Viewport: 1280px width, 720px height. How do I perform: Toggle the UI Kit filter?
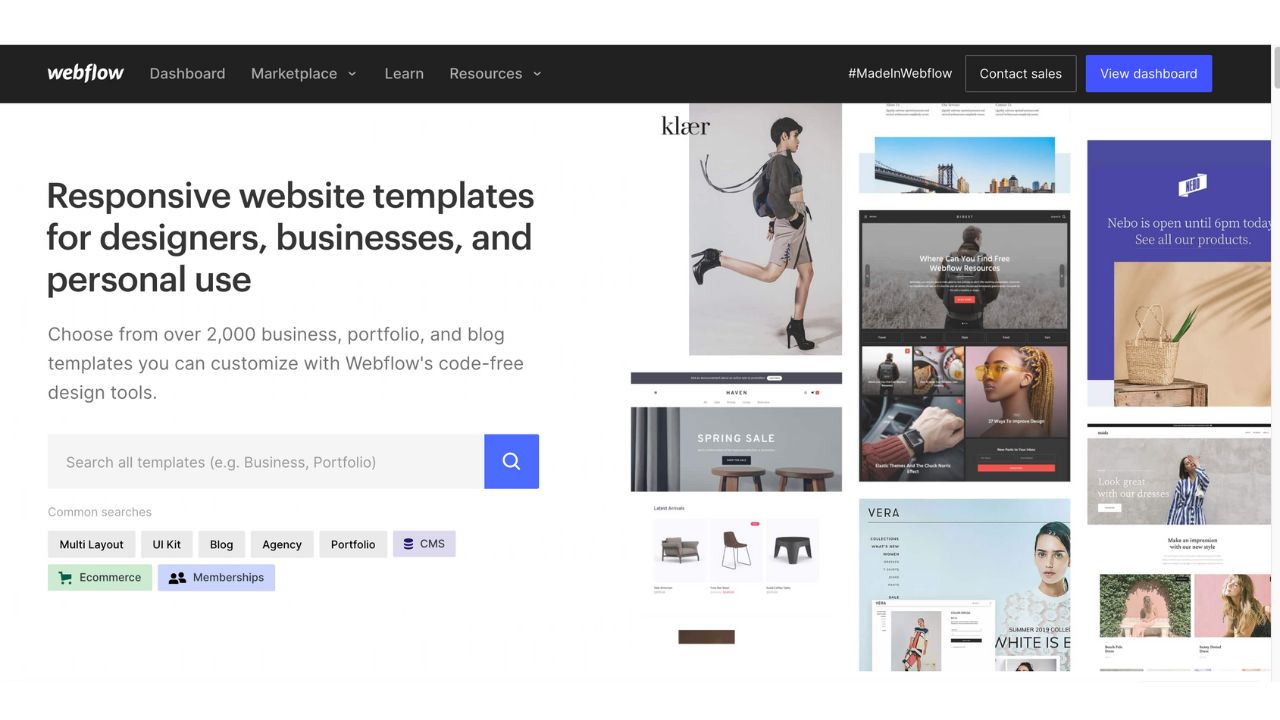coord(166,544)
